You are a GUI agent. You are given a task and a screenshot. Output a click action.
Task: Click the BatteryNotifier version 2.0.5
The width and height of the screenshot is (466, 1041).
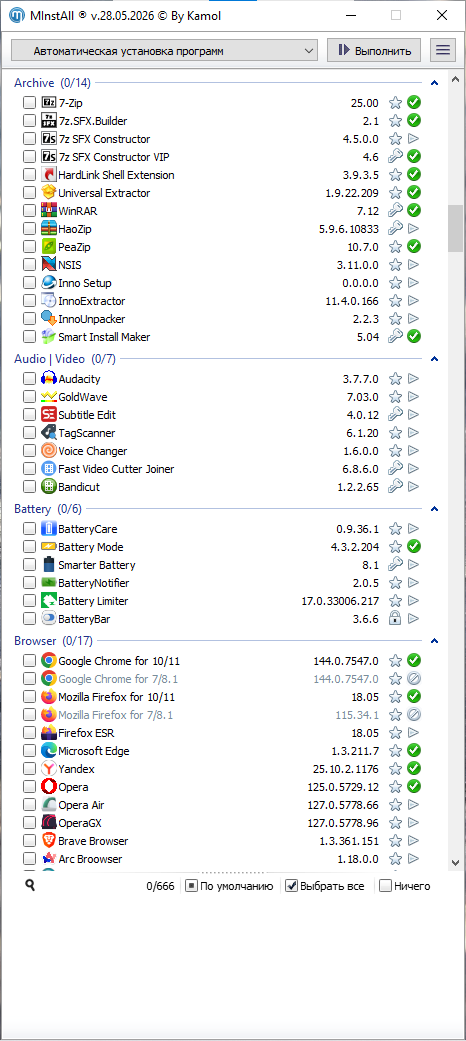coord(366,582)
